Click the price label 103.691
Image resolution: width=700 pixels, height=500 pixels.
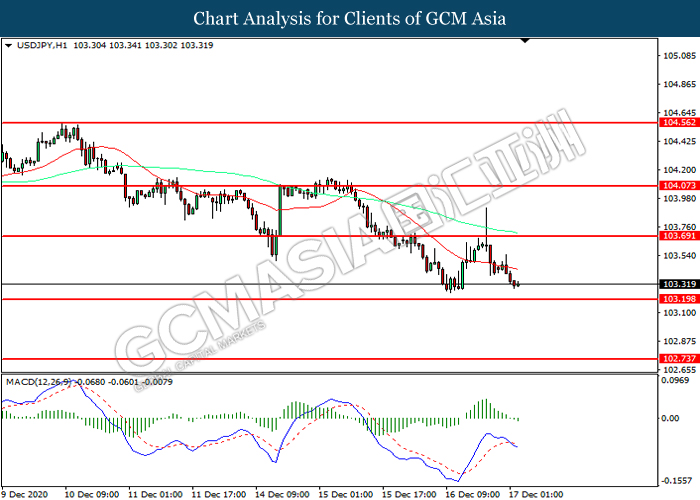(679, 236)
